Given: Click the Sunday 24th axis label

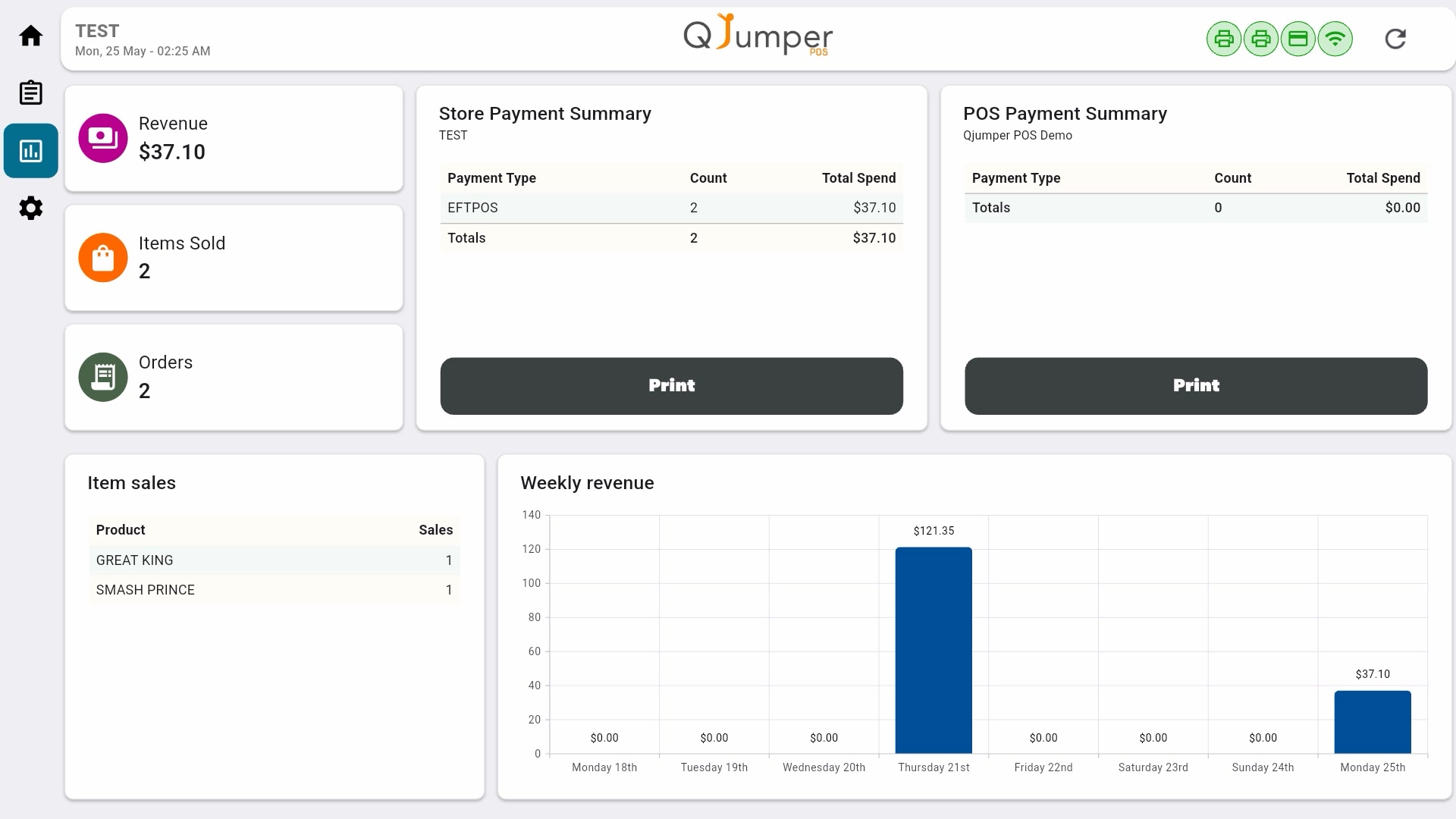Looking at the screenshot, I should 1263,767.
